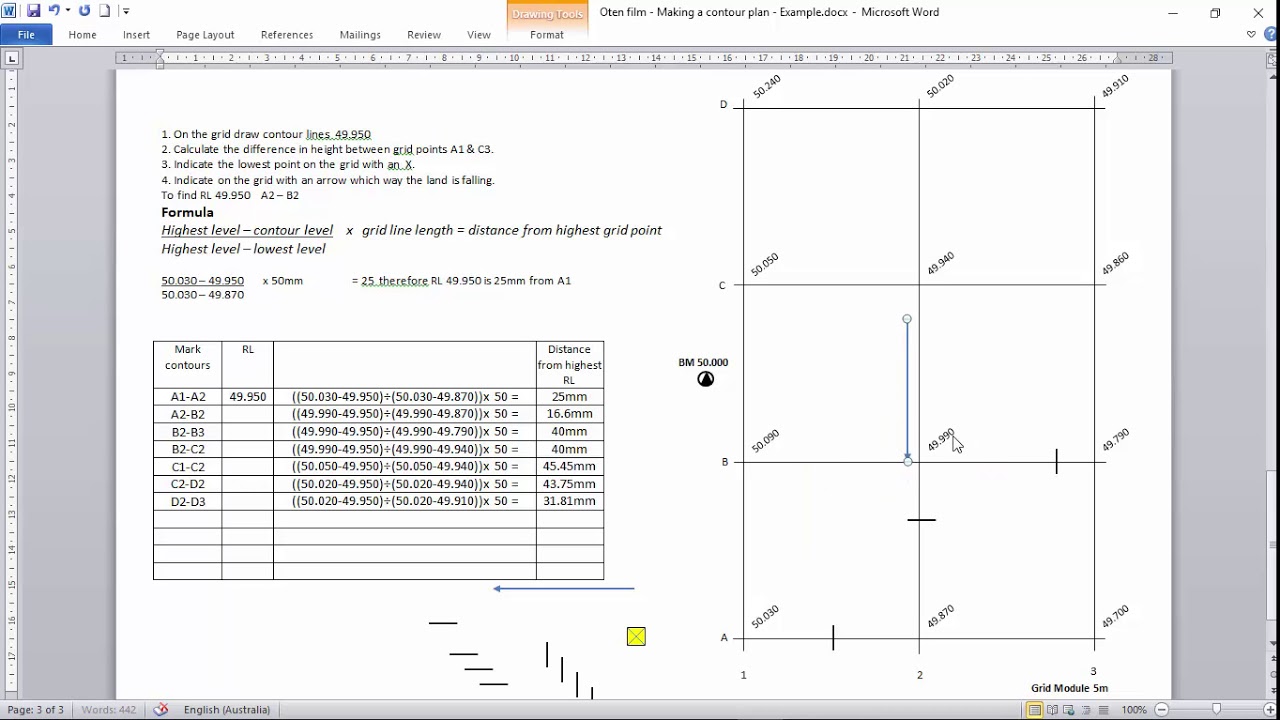The width and height of the screenshot is (1280, 720).
Task: Click the row label 'D' on the grid
Action: [724, 105]
